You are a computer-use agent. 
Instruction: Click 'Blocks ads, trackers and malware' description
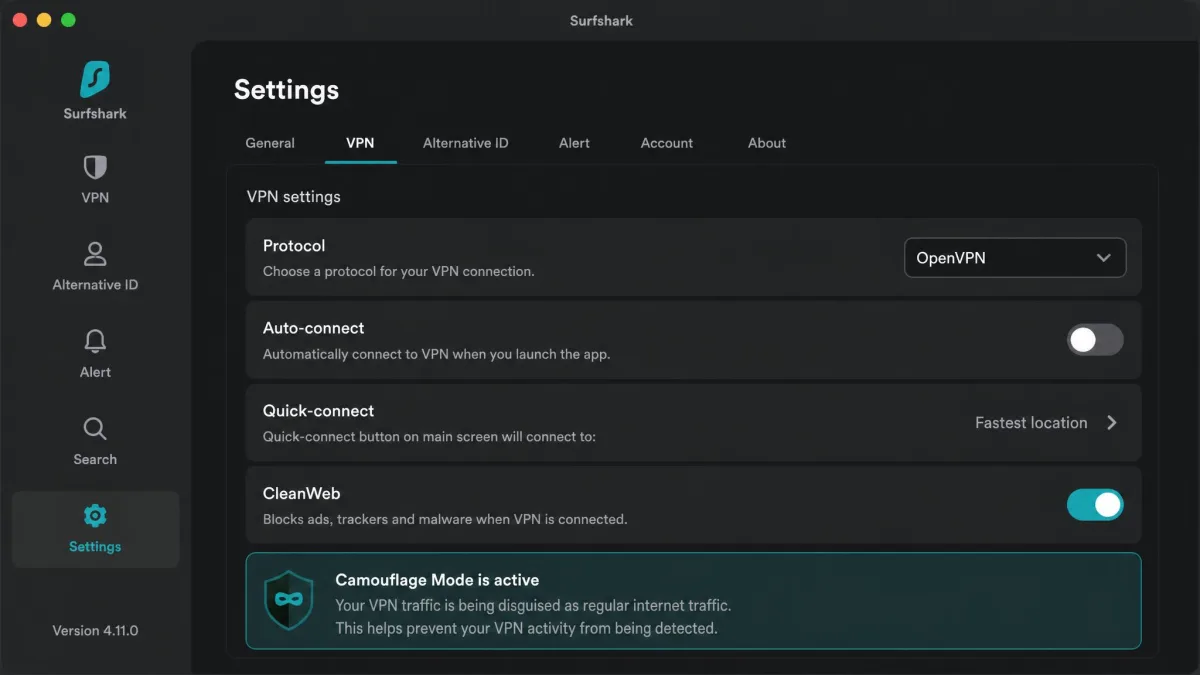click(x=445, y=519)
